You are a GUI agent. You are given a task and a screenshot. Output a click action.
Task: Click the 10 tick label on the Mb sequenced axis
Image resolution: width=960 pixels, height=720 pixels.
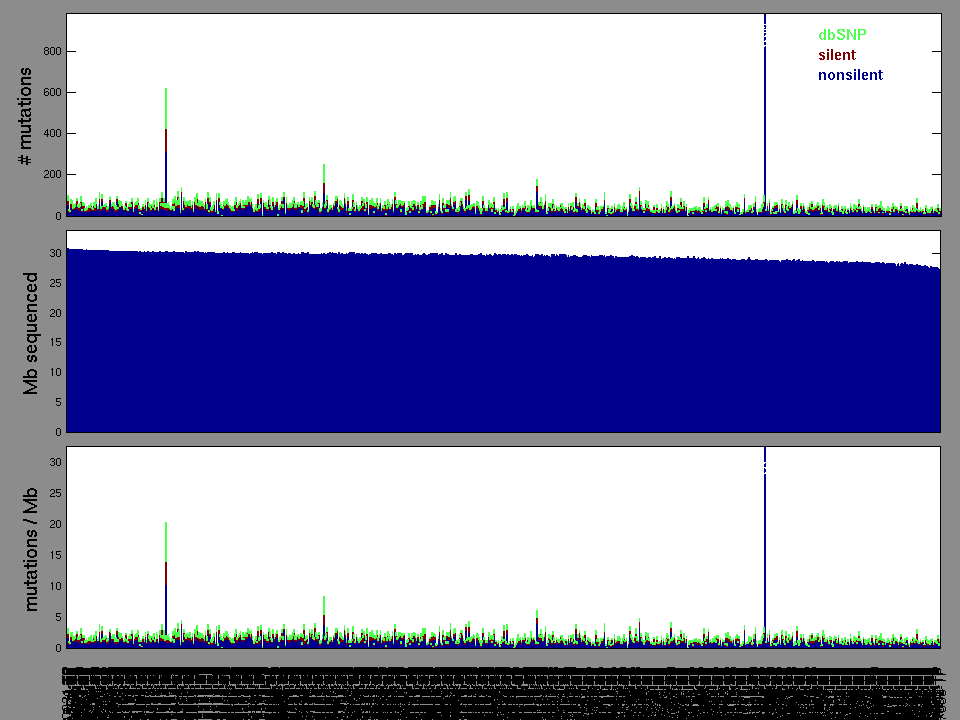coord(54,372)
